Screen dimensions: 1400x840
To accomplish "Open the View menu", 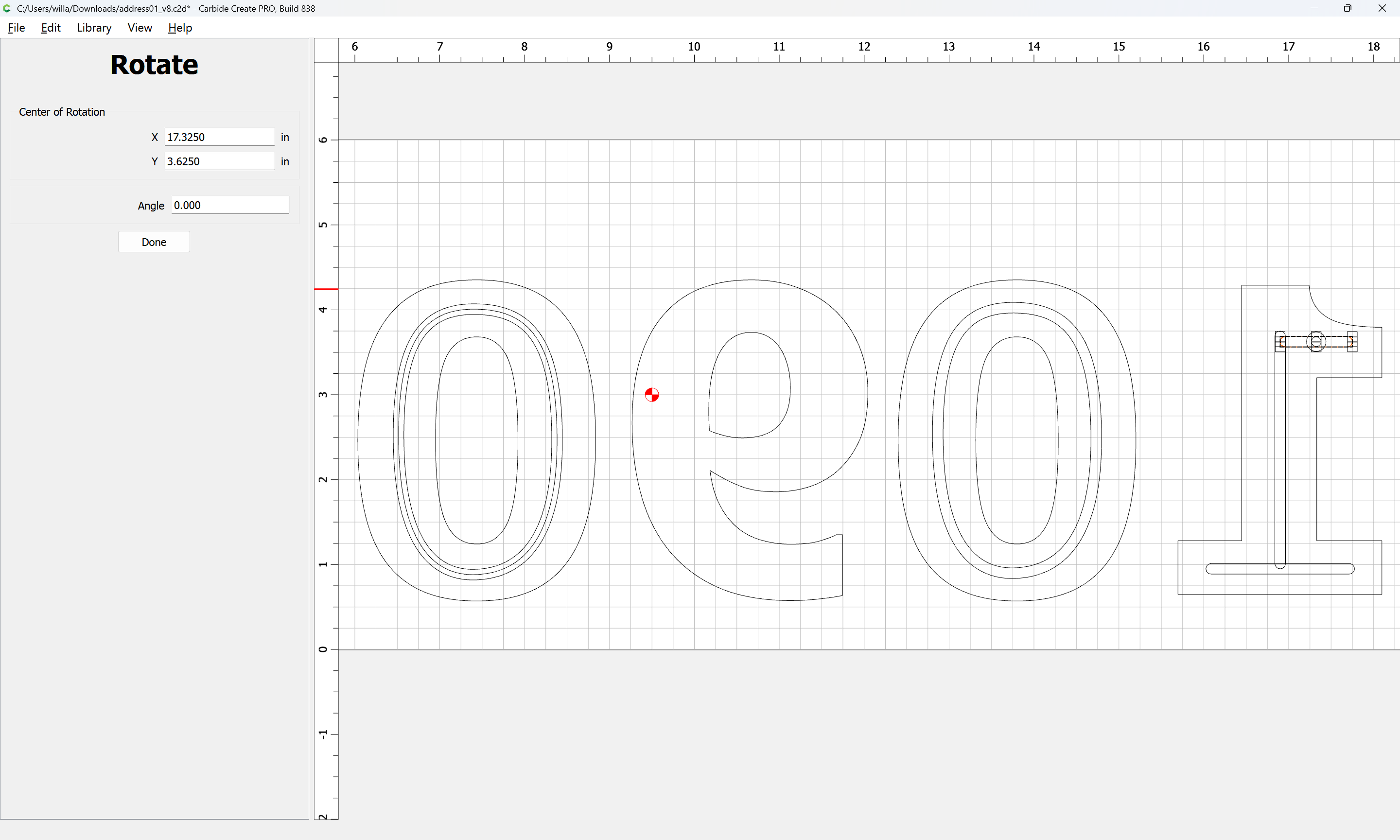I will (140, 28).
